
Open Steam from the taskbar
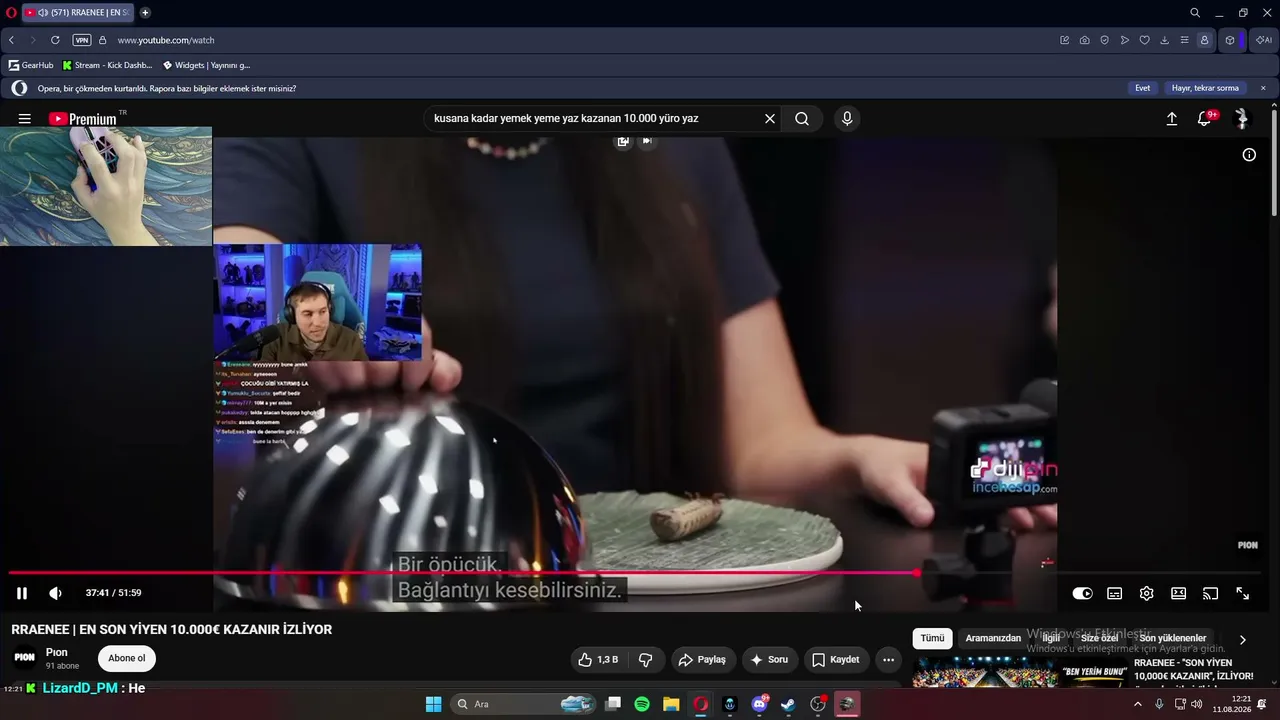tap(788, 704)
